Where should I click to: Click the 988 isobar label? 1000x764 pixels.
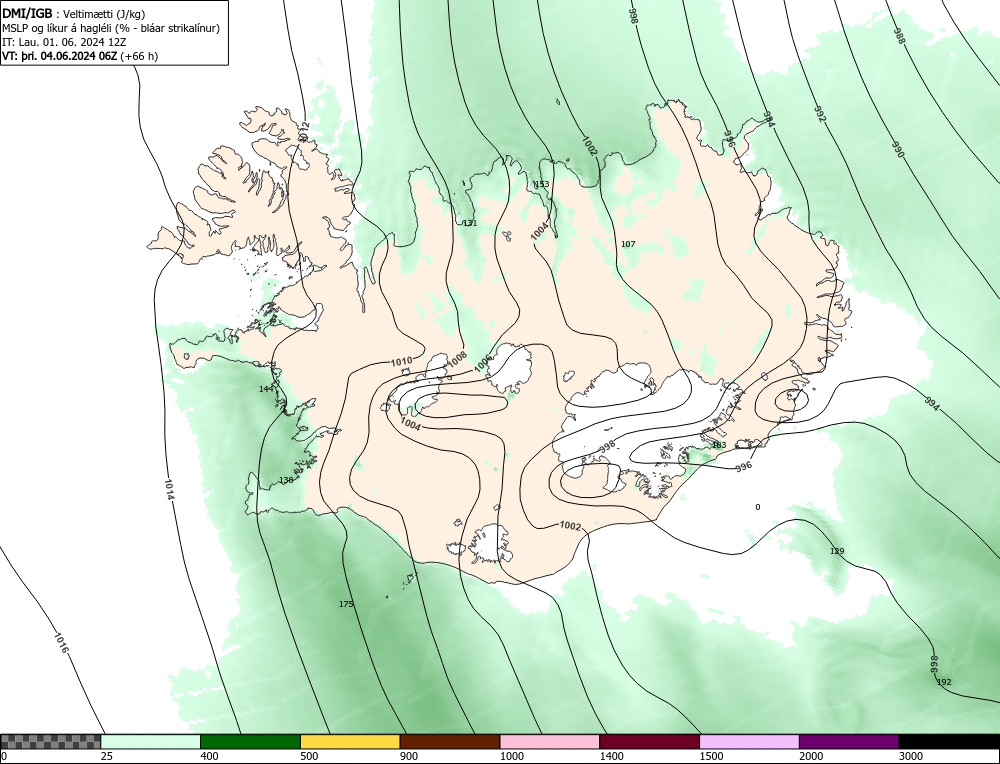(x=899, y=36)
